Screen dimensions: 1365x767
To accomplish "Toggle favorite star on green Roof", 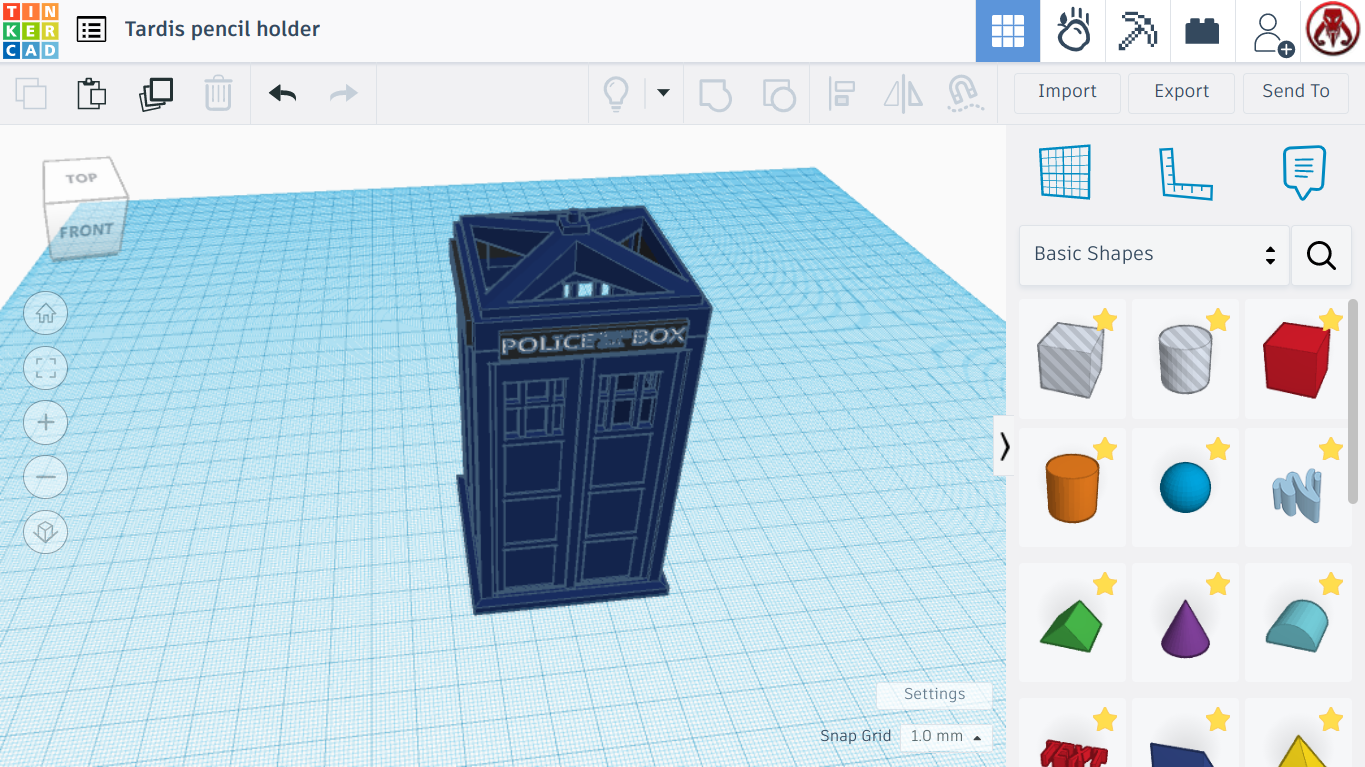I will 1105,584.
